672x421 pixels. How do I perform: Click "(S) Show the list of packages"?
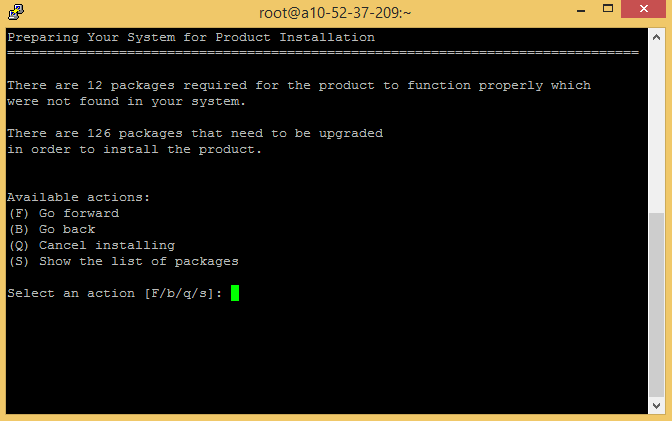click(123, 261)
